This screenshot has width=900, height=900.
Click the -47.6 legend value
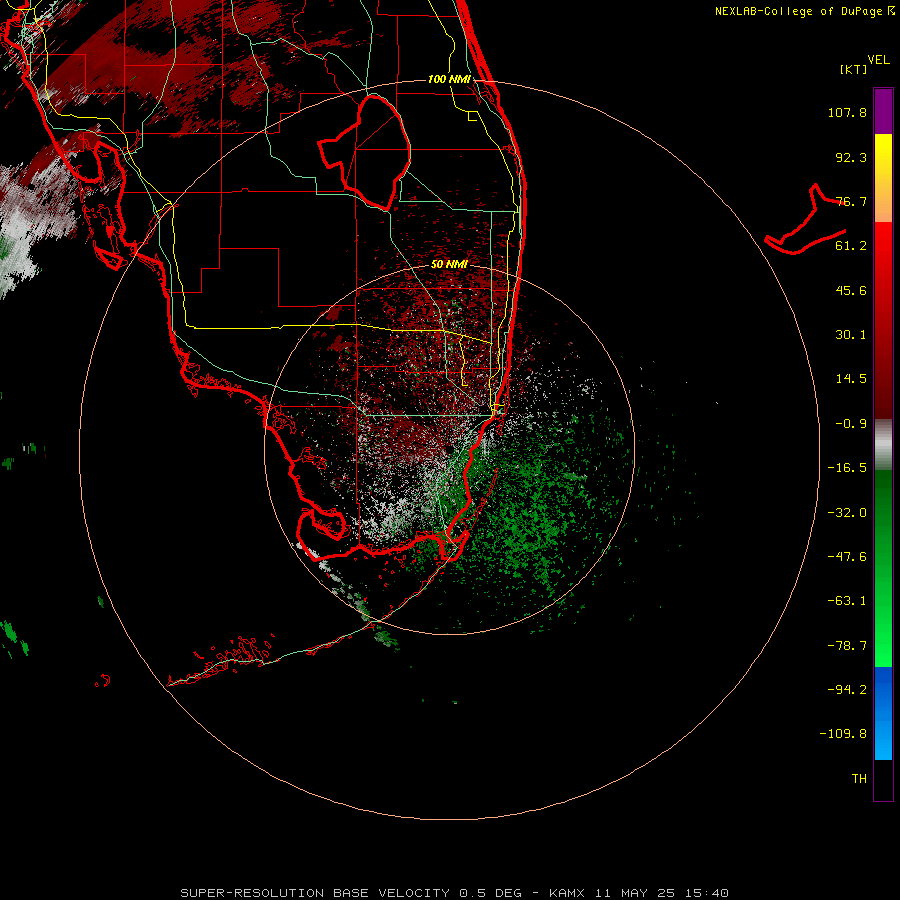pos(847,557)
